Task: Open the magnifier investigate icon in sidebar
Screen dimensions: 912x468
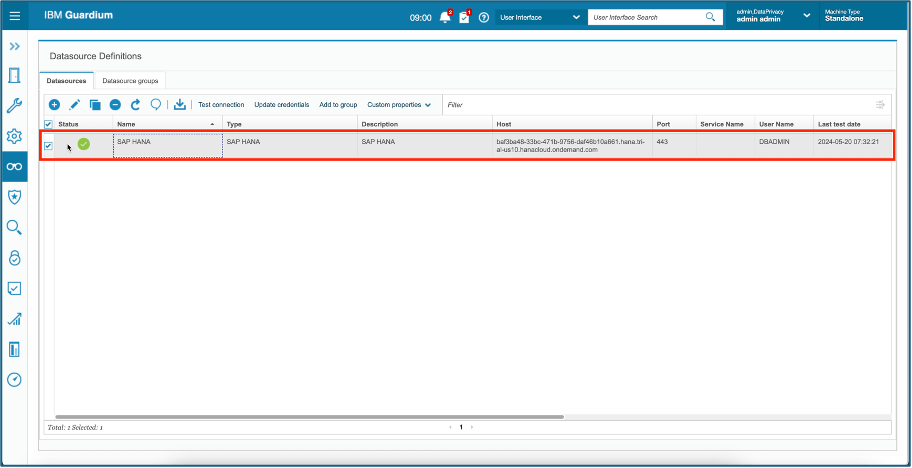Action: pyautogui.click(x=15, y=227)
